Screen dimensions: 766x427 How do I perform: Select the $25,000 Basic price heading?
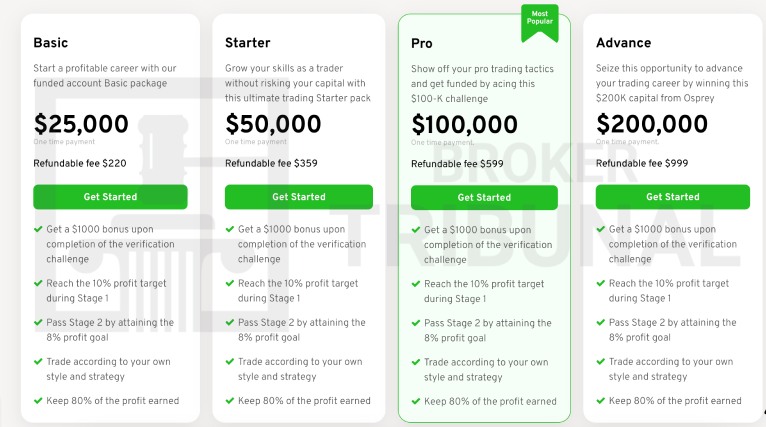click(x=81, y=124)
